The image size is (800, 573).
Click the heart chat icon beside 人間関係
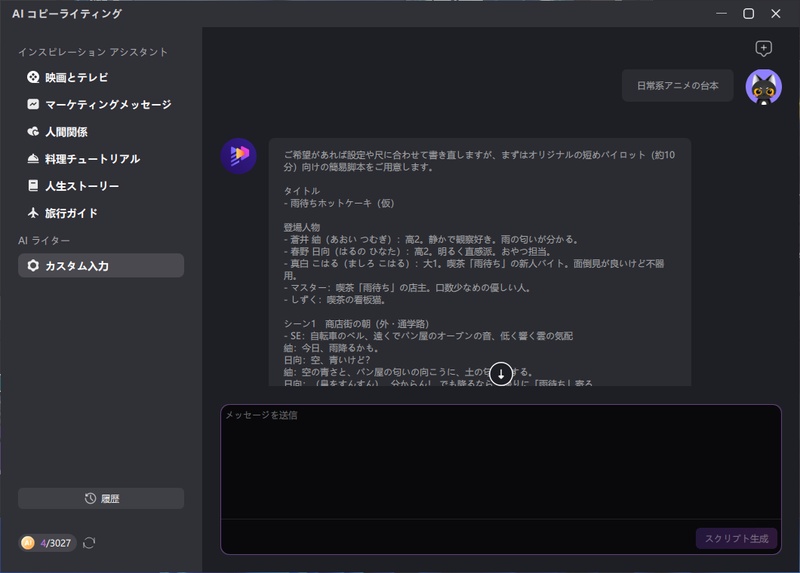33,132
